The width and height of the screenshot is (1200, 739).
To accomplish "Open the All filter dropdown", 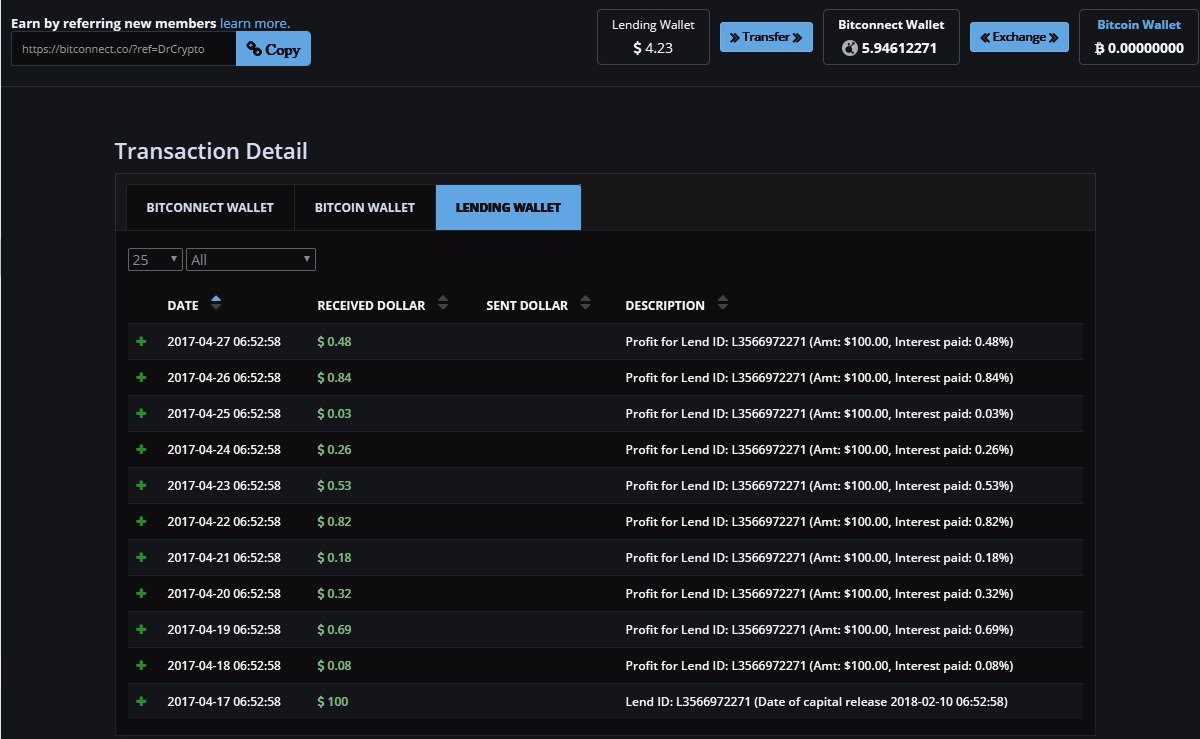I will click(x=251, y=260).
